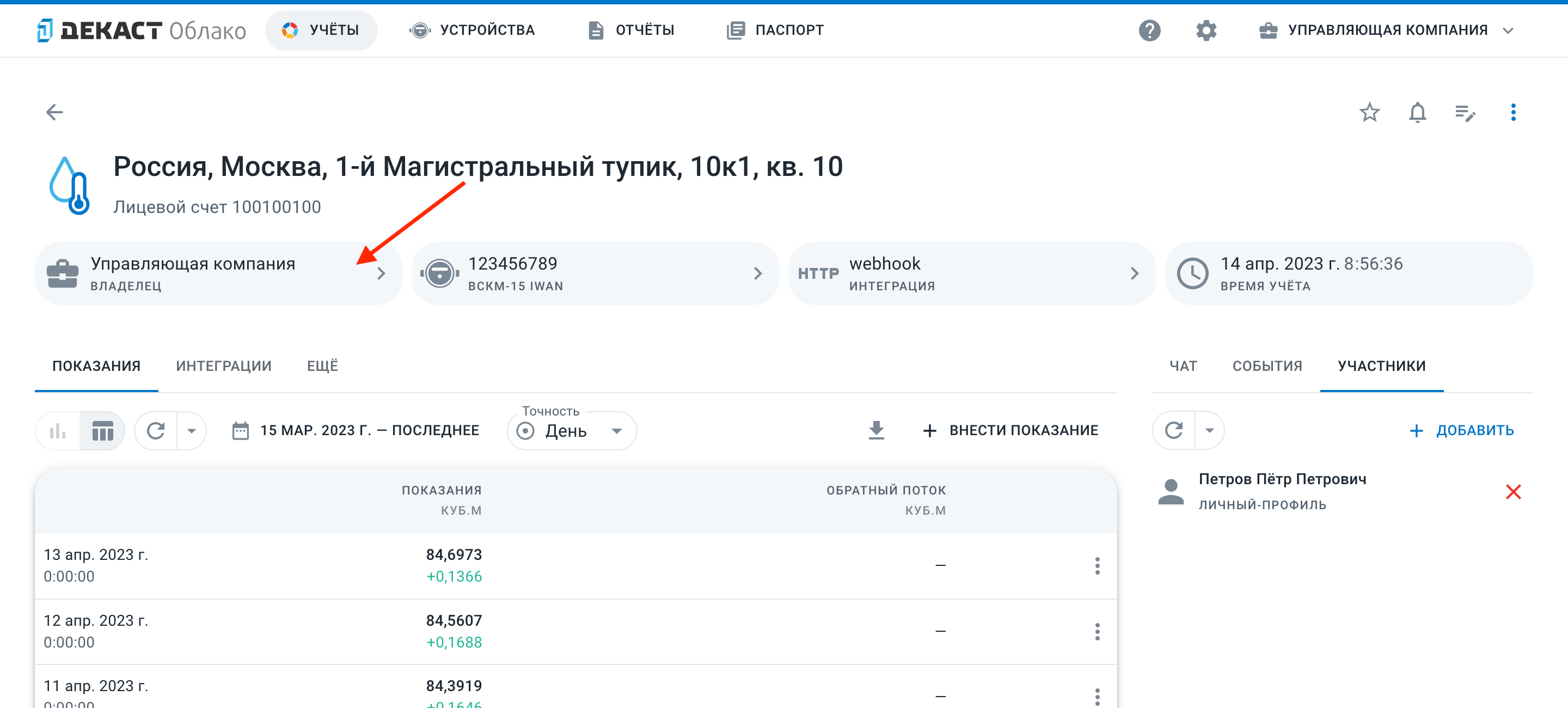The height and width of the screenshot is (708, 1568).
Task: Click the briefcase icon on owner card
Action: coord(62,273)
